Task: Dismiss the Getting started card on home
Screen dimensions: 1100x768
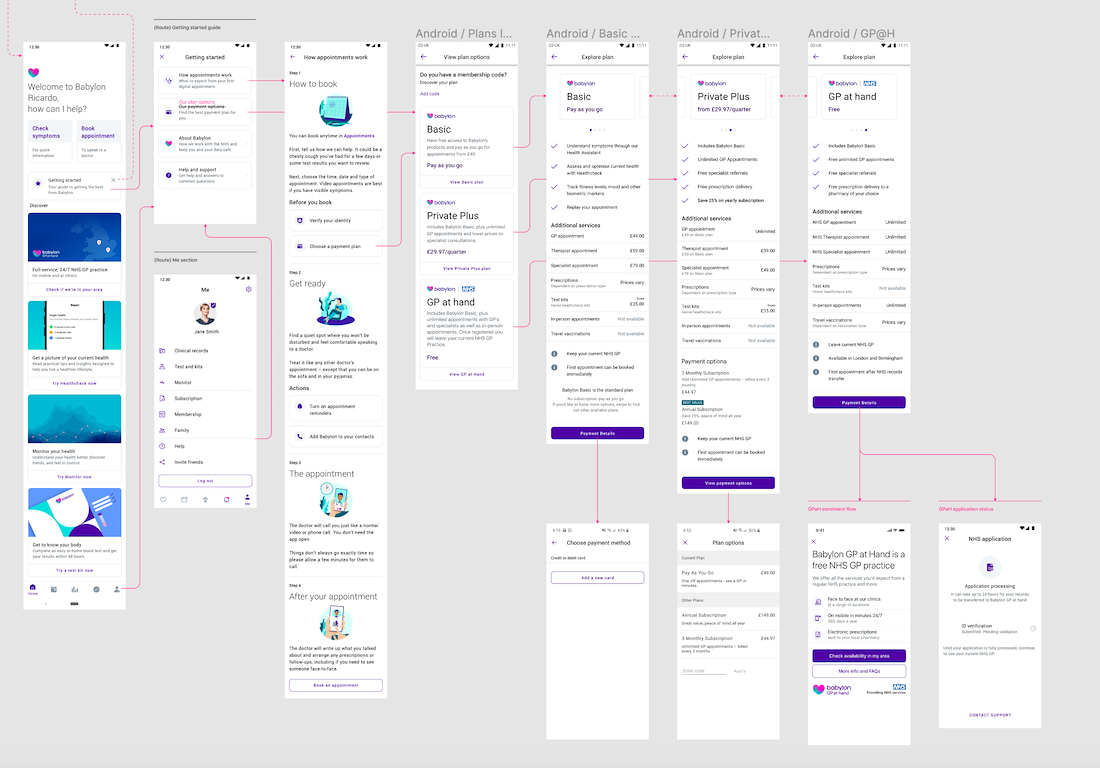Action: tap(113, 180)
